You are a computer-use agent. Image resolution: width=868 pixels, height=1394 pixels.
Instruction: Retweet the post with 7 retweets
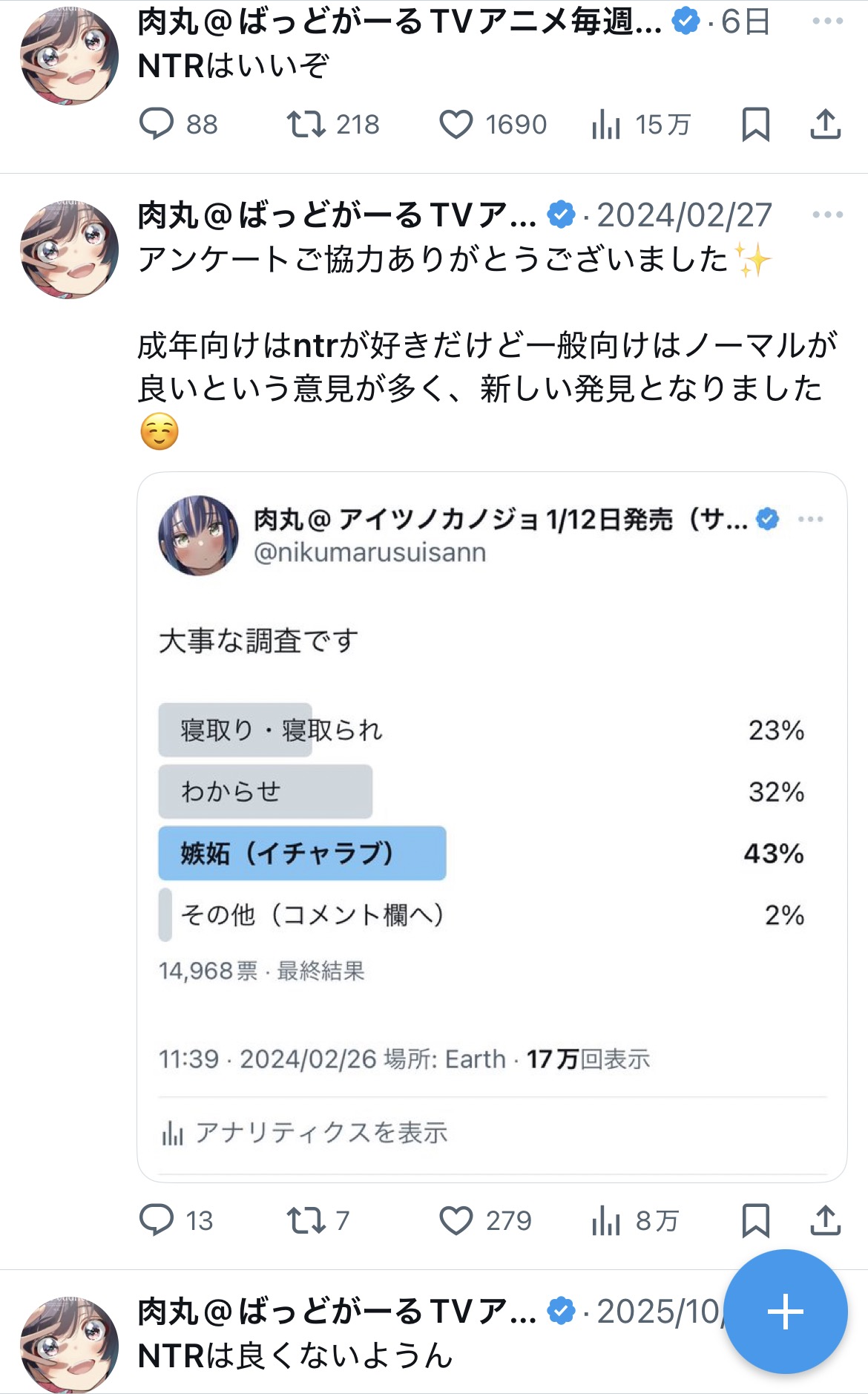(306, 1220)
